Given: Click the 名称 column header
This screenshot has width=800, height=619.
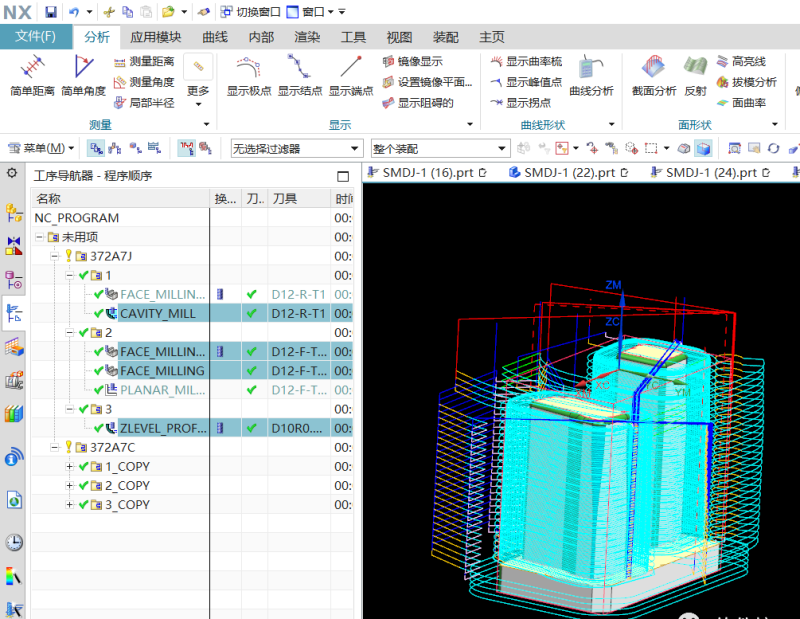Looking at the screenshot, I should (120, 199).
